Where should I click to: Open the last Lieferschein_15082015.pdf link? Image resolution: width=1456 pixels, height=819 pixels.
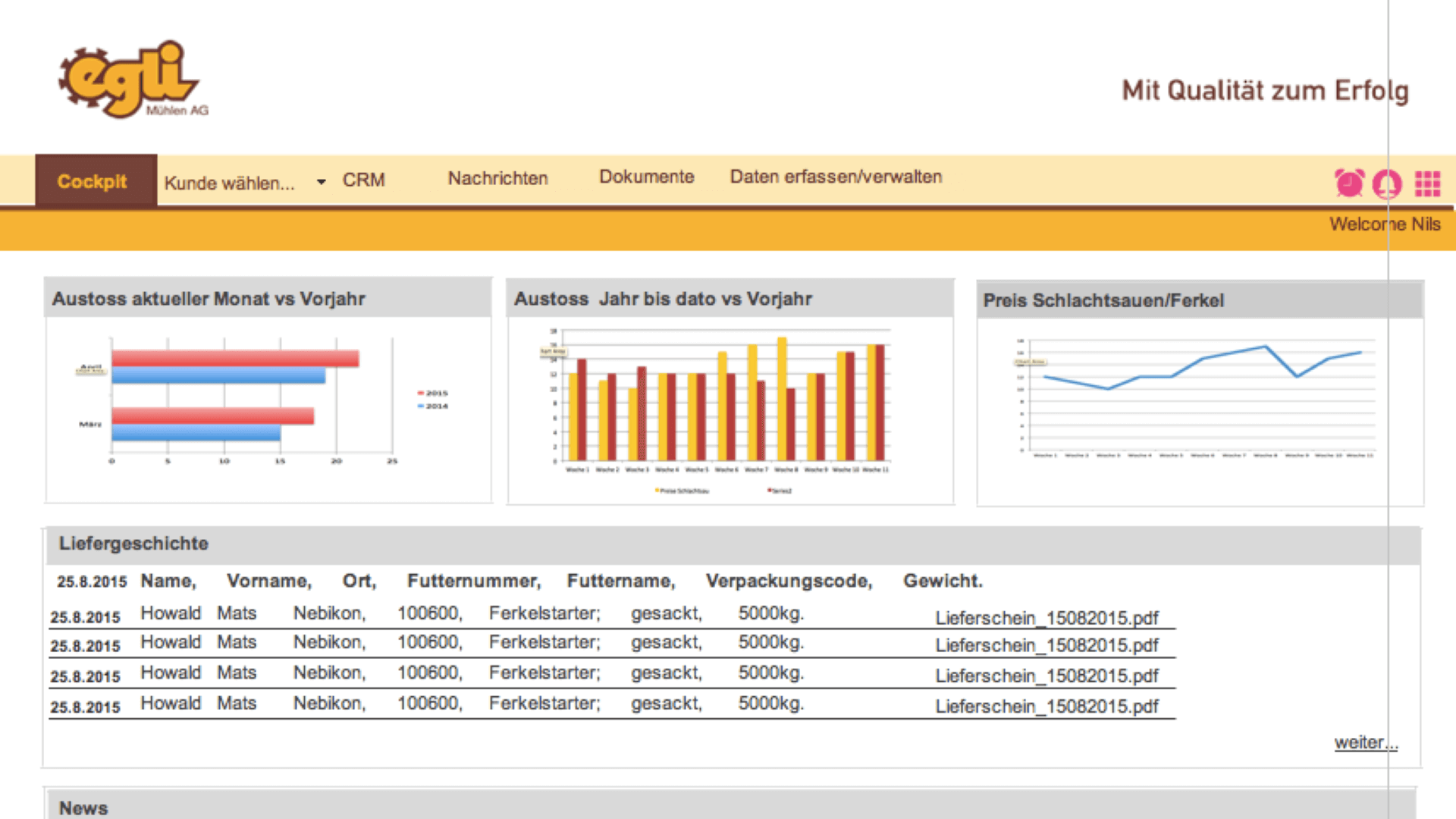[x=1046, y=707]
